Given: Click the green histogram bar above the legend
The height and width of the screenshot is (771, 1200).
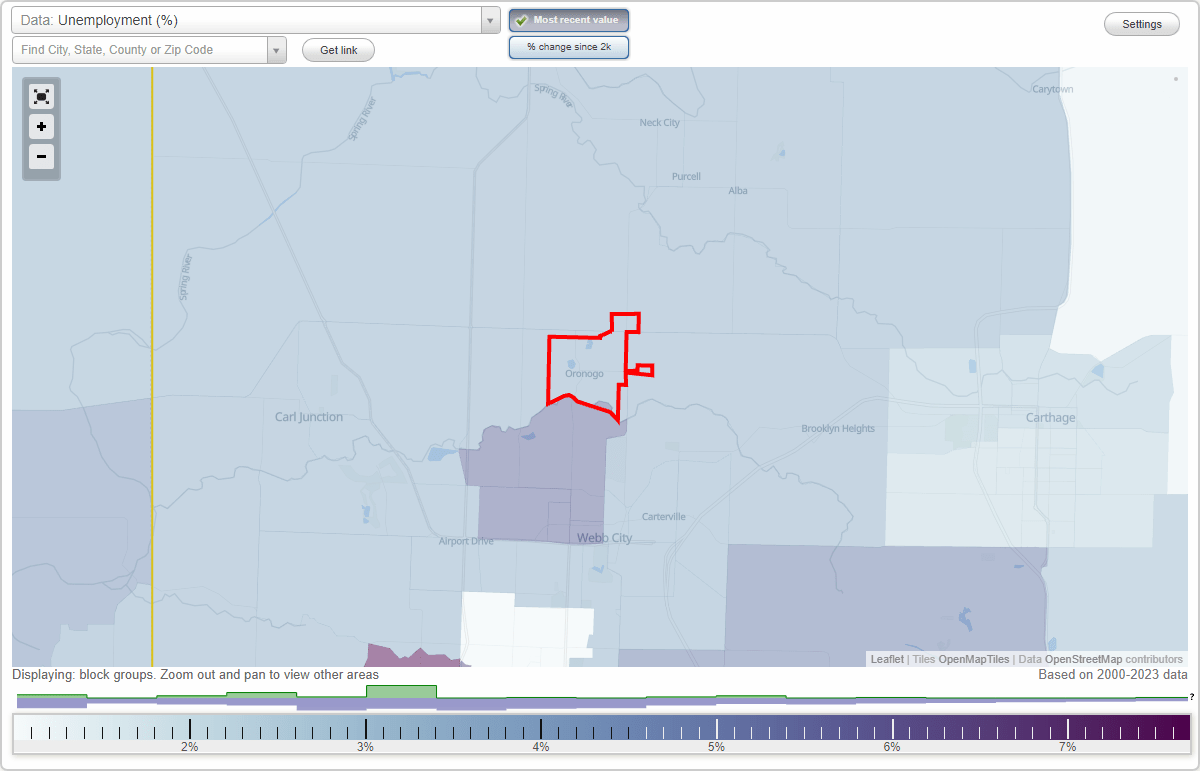Looking at the screenshot, I should coord(400,691).
